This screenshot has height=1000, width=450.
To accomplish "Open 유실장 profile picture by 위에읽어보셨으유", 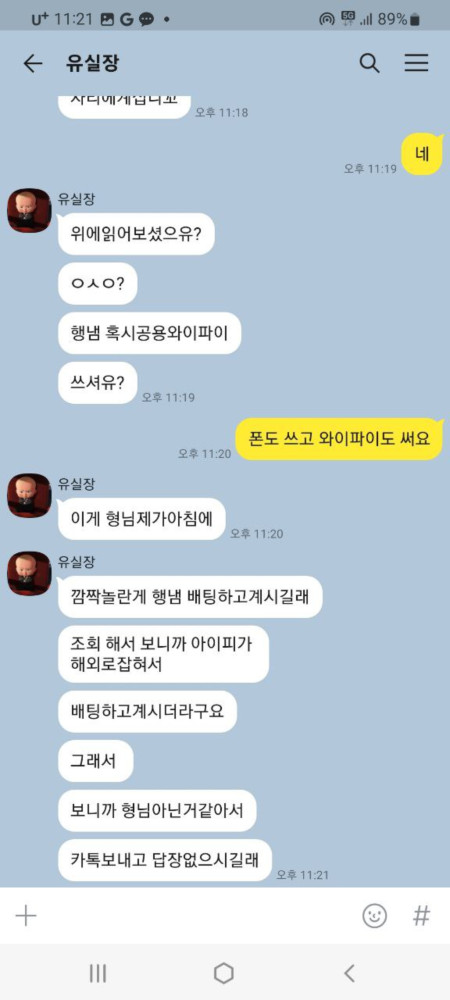I will pos(29,210).
